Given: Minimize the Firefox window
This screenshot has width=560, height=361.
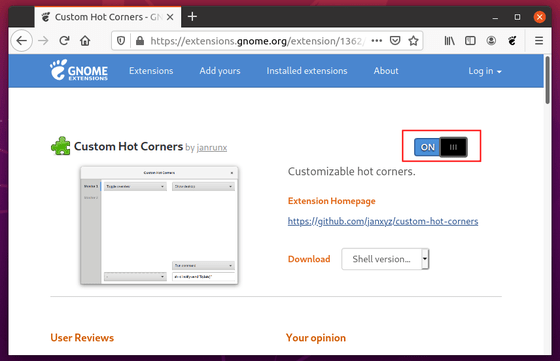Looking at the screenshot, I should coord(495,17).
